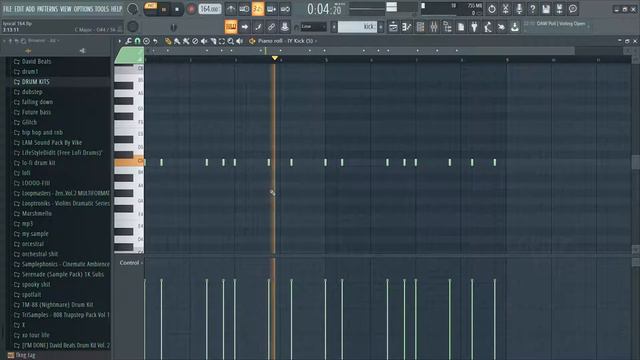The image size is (640, 360).
Task: Open the content download icon
Action: (x=515, y=27)
